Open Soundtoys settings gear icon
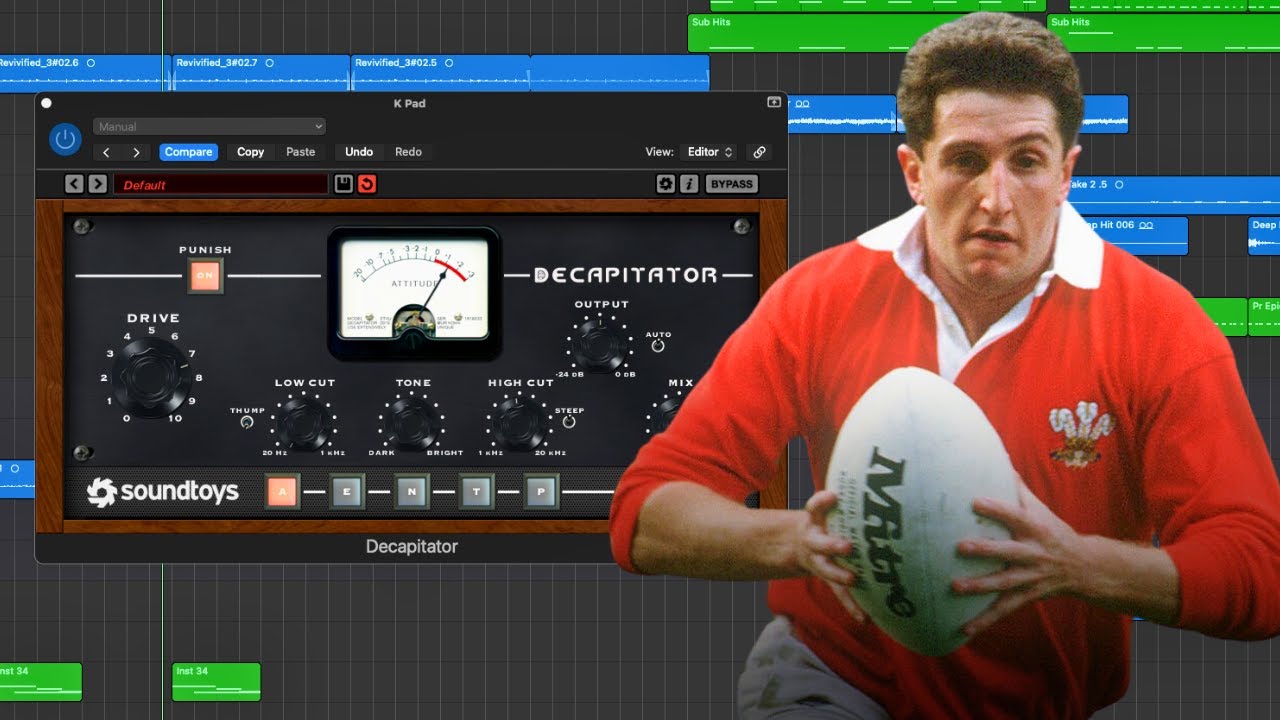Image resolution: width=1280 pixels, height=720 pixels. coord(665,184)
